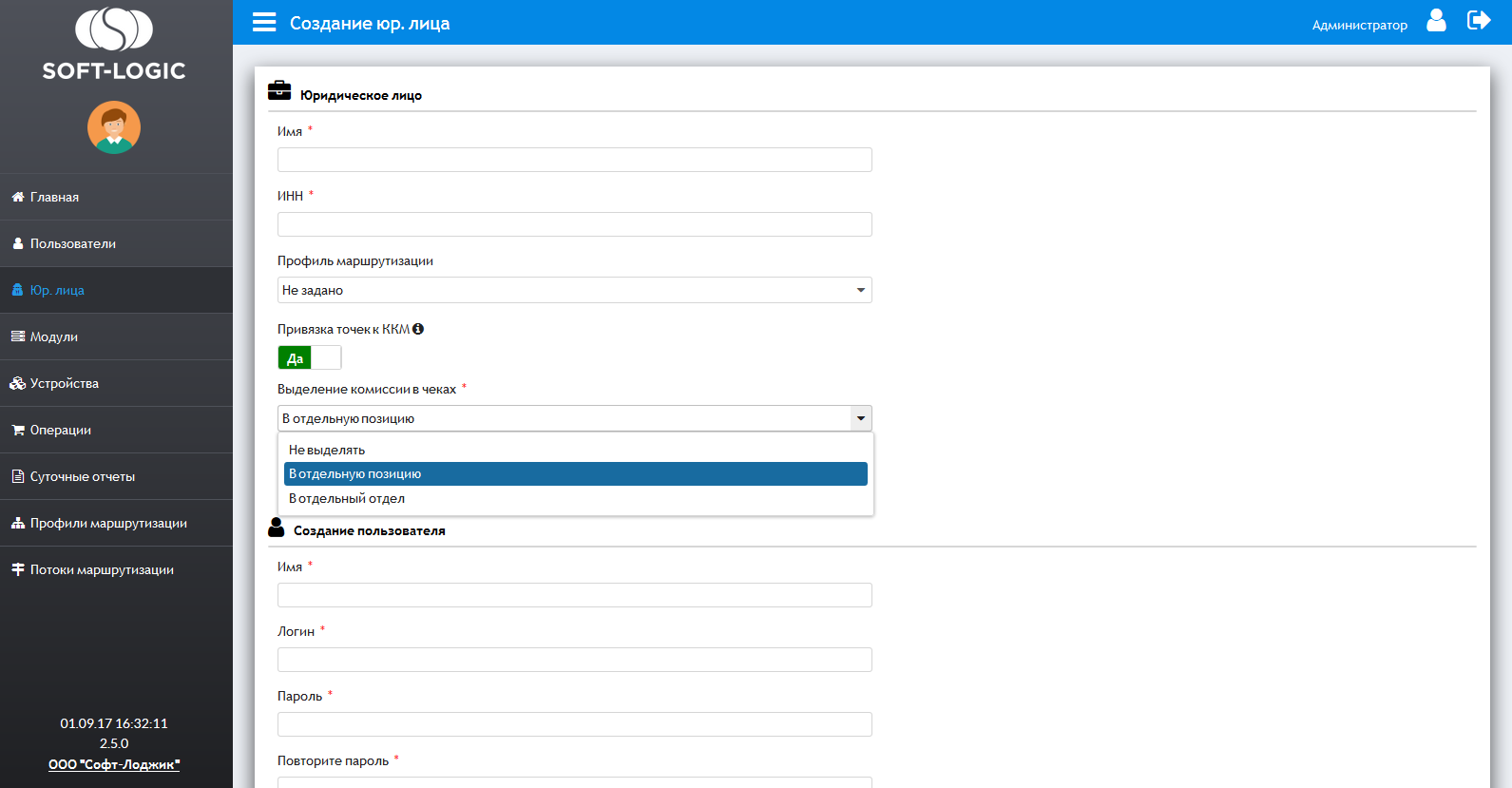
Task: Focus the Пароль input field
Action: 574,724
